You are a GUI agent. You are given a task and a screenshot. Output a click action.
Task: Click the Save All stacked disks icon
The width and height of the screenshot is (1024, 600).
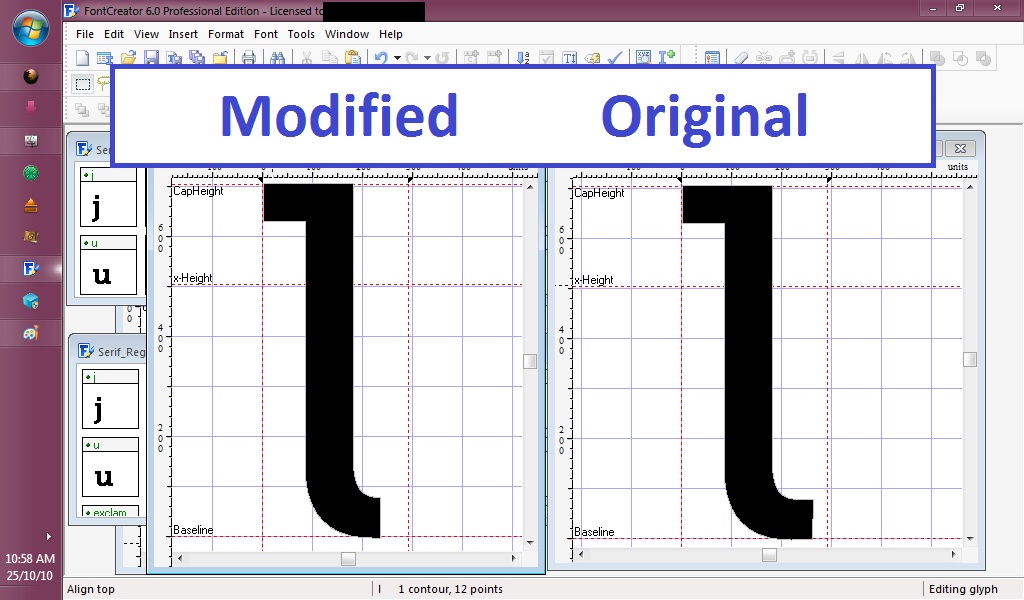197,58
